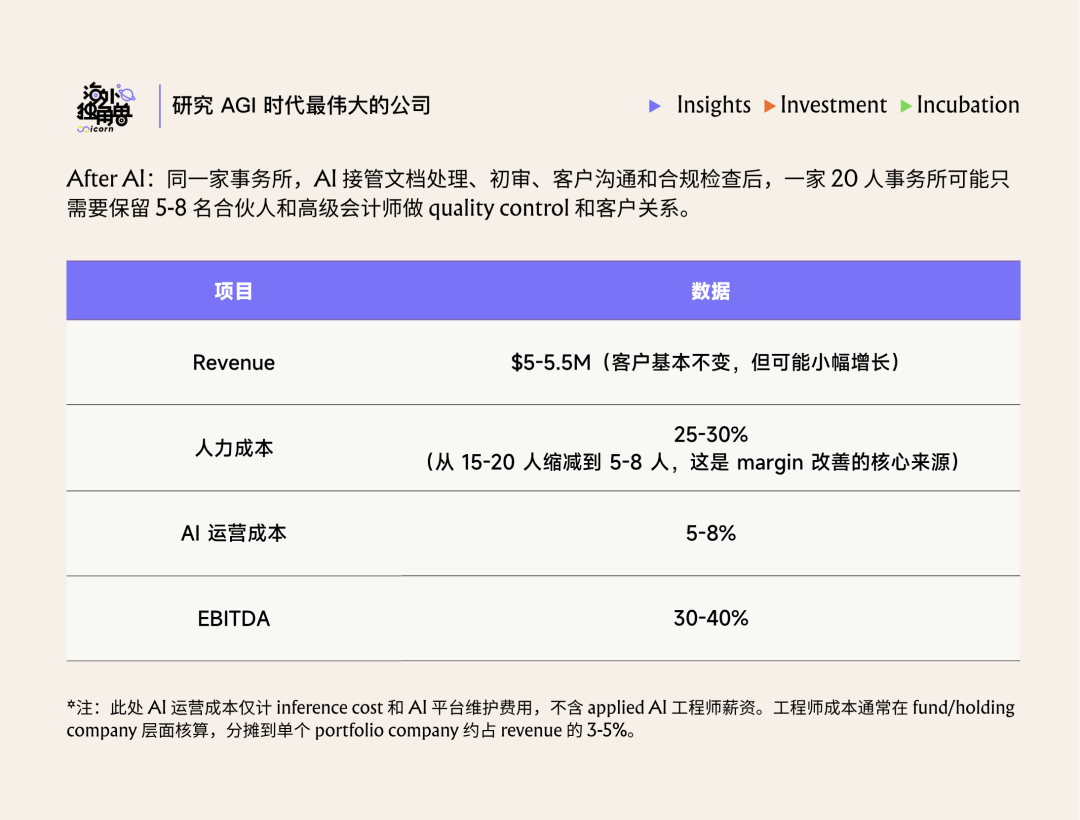Select the EBITDA row label
1080x820 pixels.
234,619
